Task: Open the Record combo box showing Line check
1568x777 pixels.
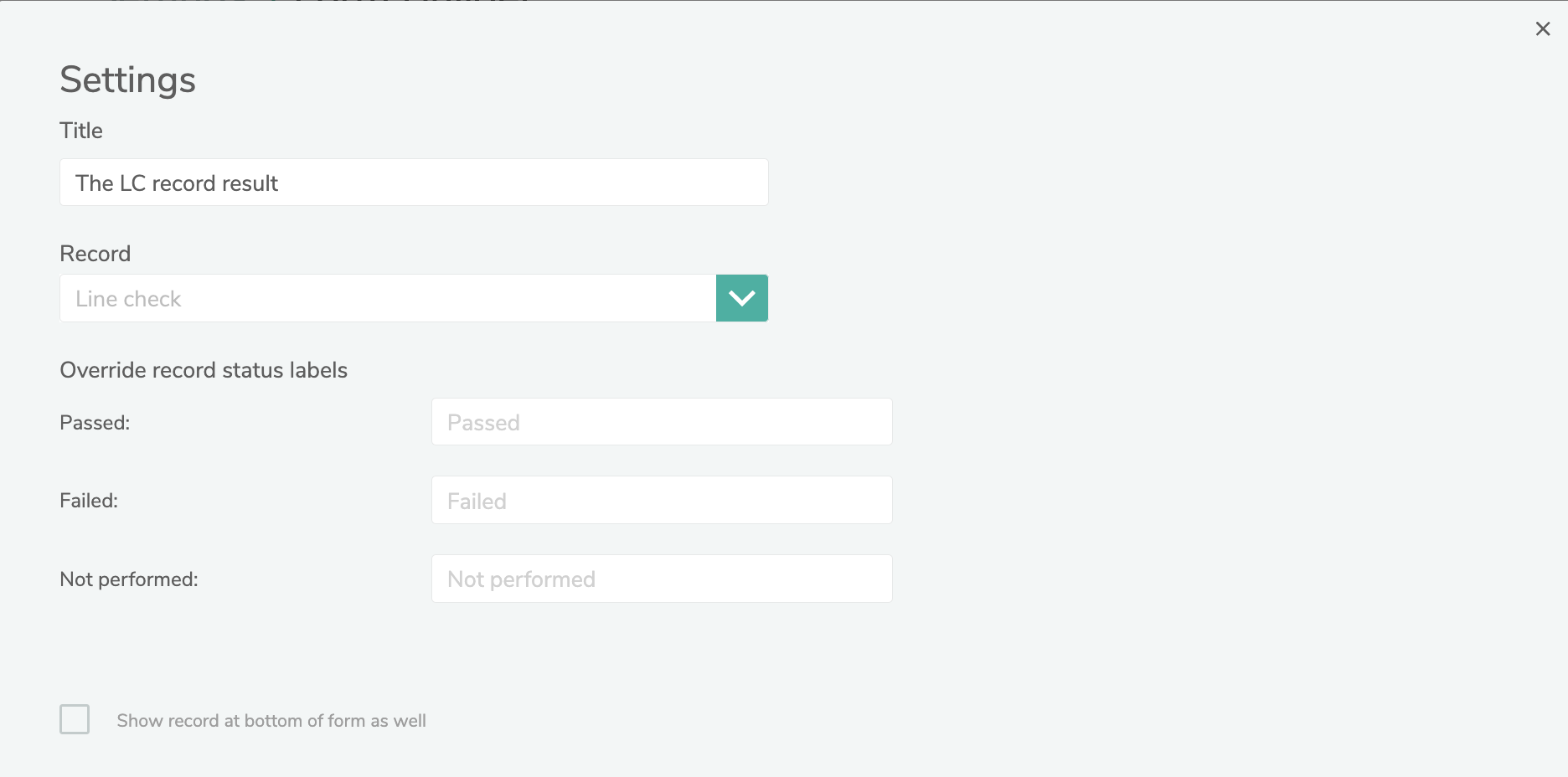Action: 387,298
